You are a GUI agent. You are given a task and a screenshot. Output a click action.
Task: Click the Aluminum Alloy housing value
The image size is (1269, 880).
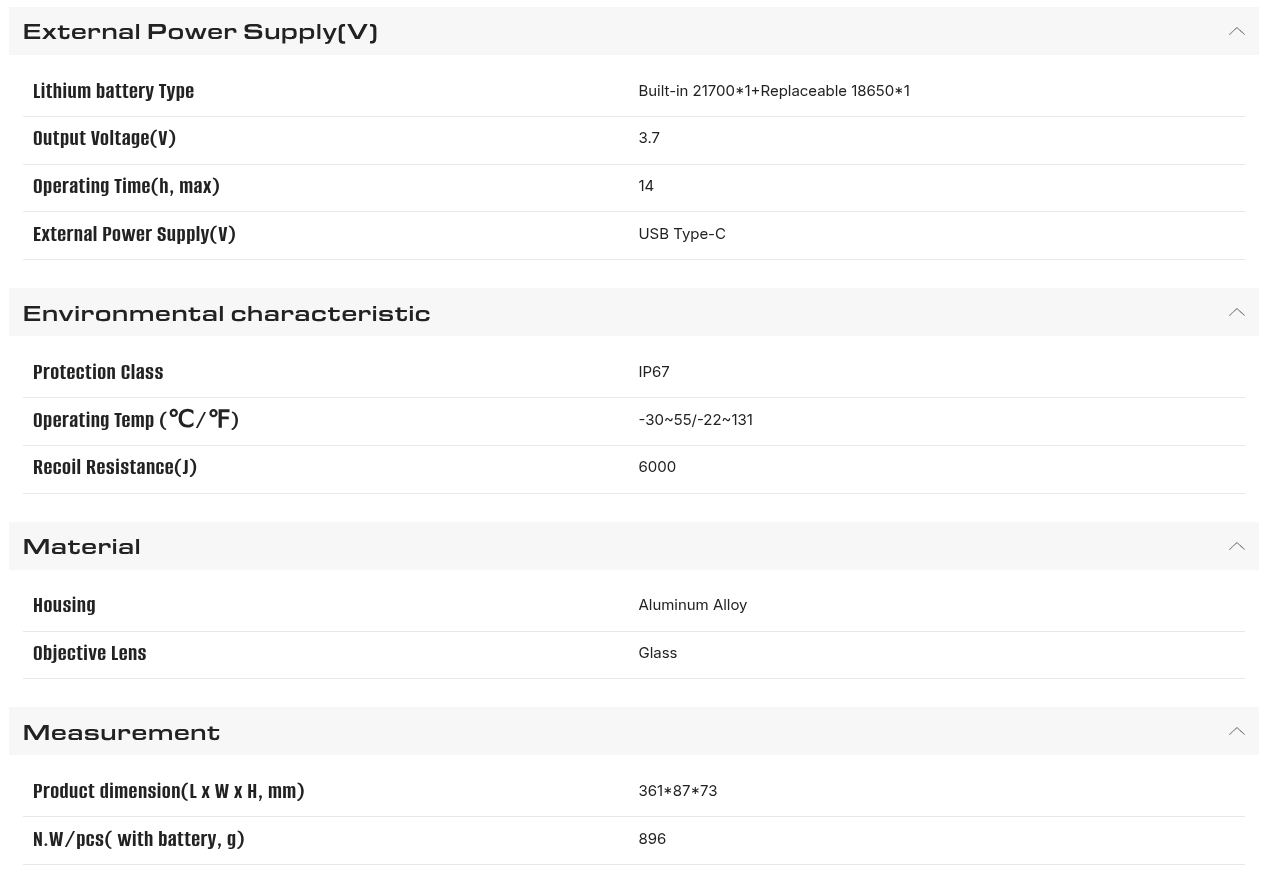click(692, 605)
